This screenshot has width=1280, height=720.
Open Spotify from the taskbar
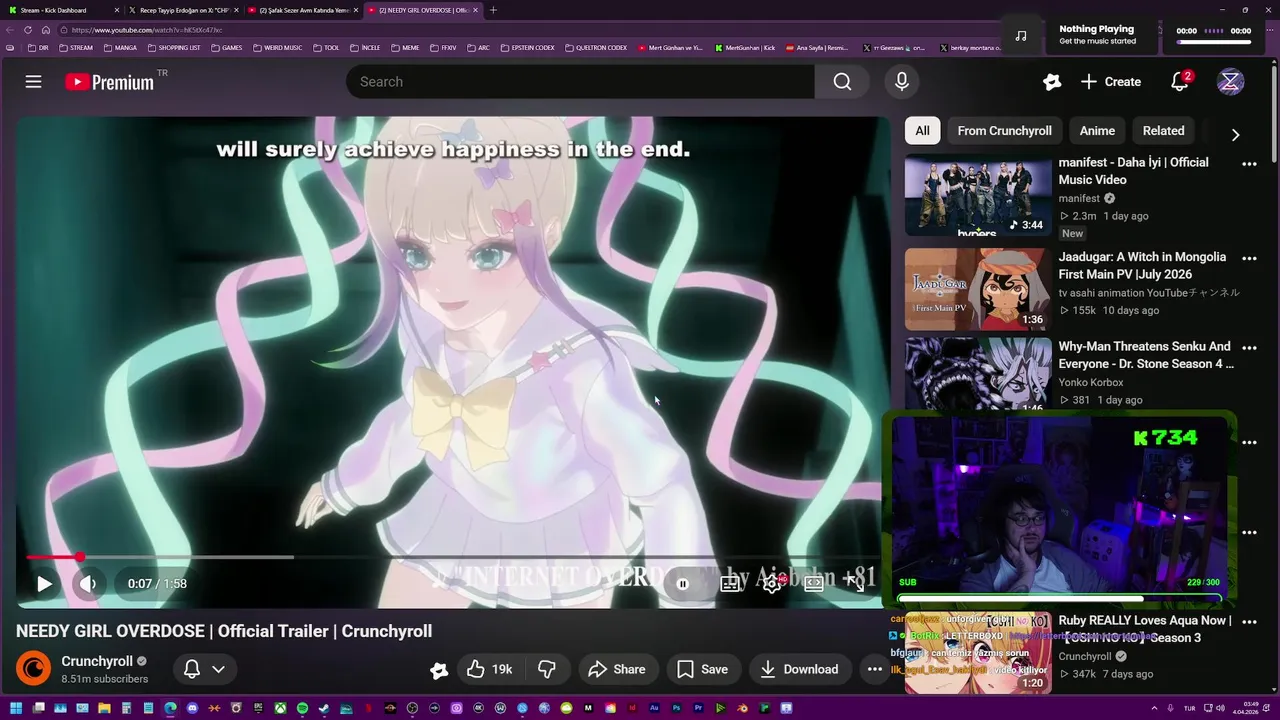tap(302, 709)
